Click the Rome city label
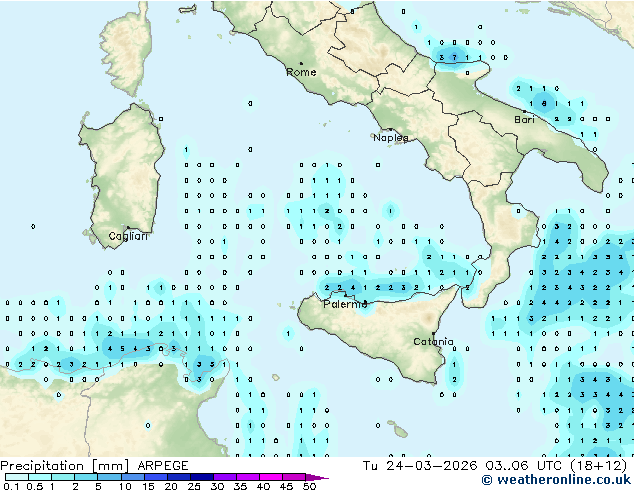 pyautogui.click(x=301, y=72)
